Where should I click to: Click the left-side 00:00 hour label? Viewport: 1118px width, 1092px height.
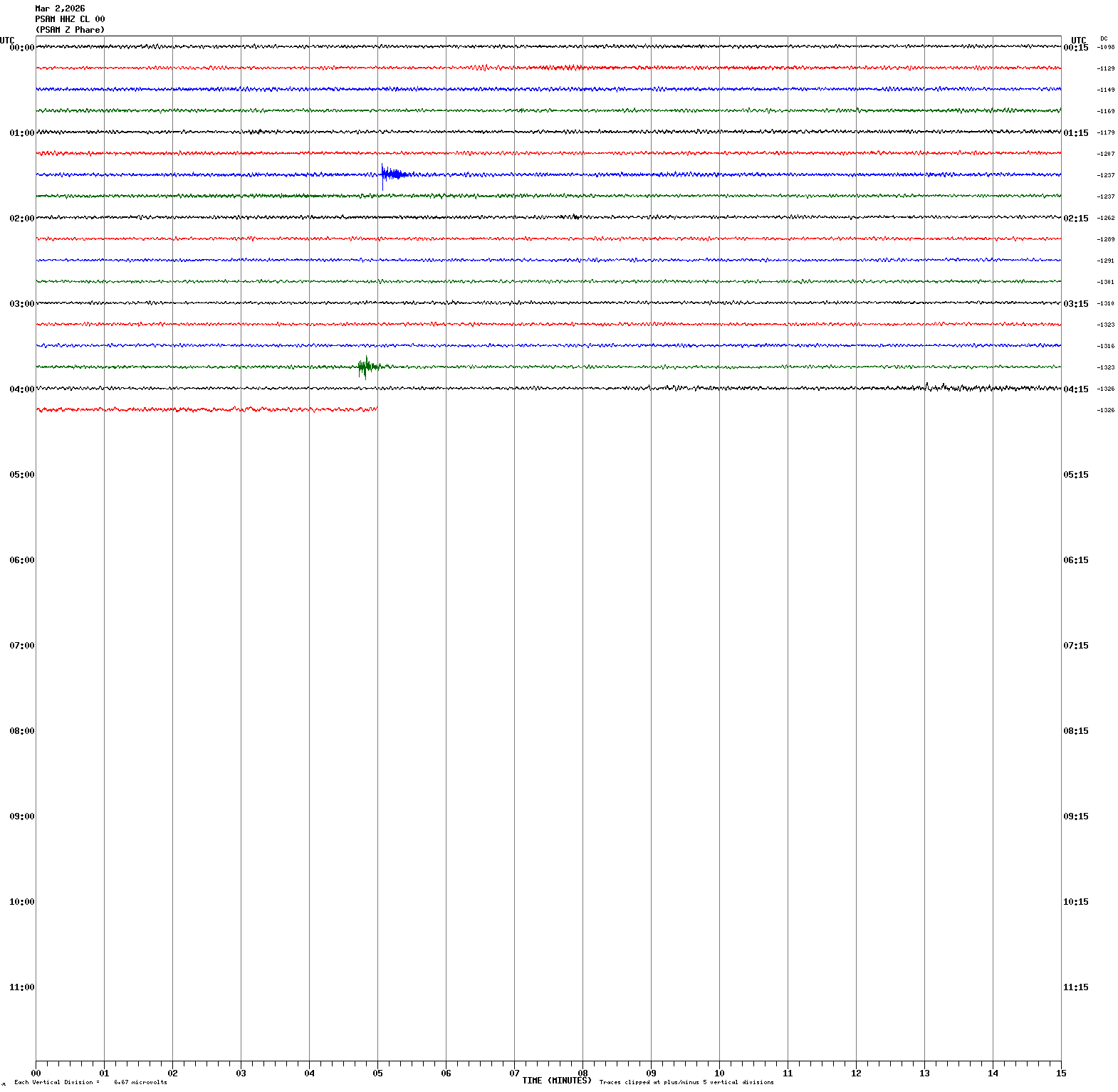(x=21, y=48)
